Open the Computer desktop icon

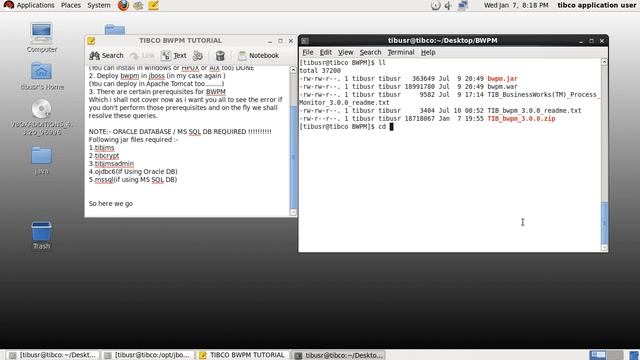(42, 37)
